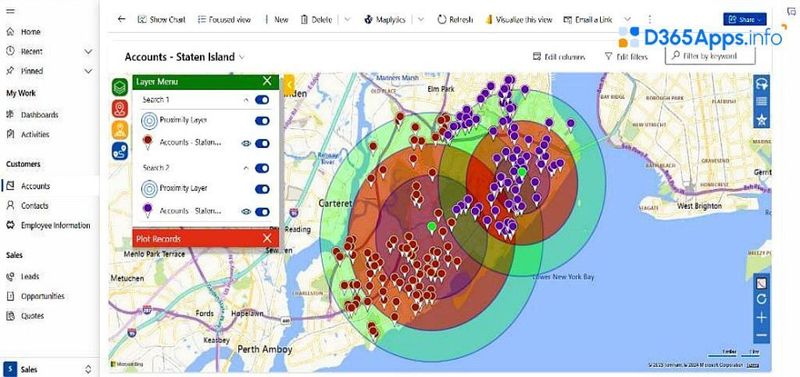Click eye icon for Search 1 Accounts layer
This screenshot has width=800, height=377.
(246, 143)
